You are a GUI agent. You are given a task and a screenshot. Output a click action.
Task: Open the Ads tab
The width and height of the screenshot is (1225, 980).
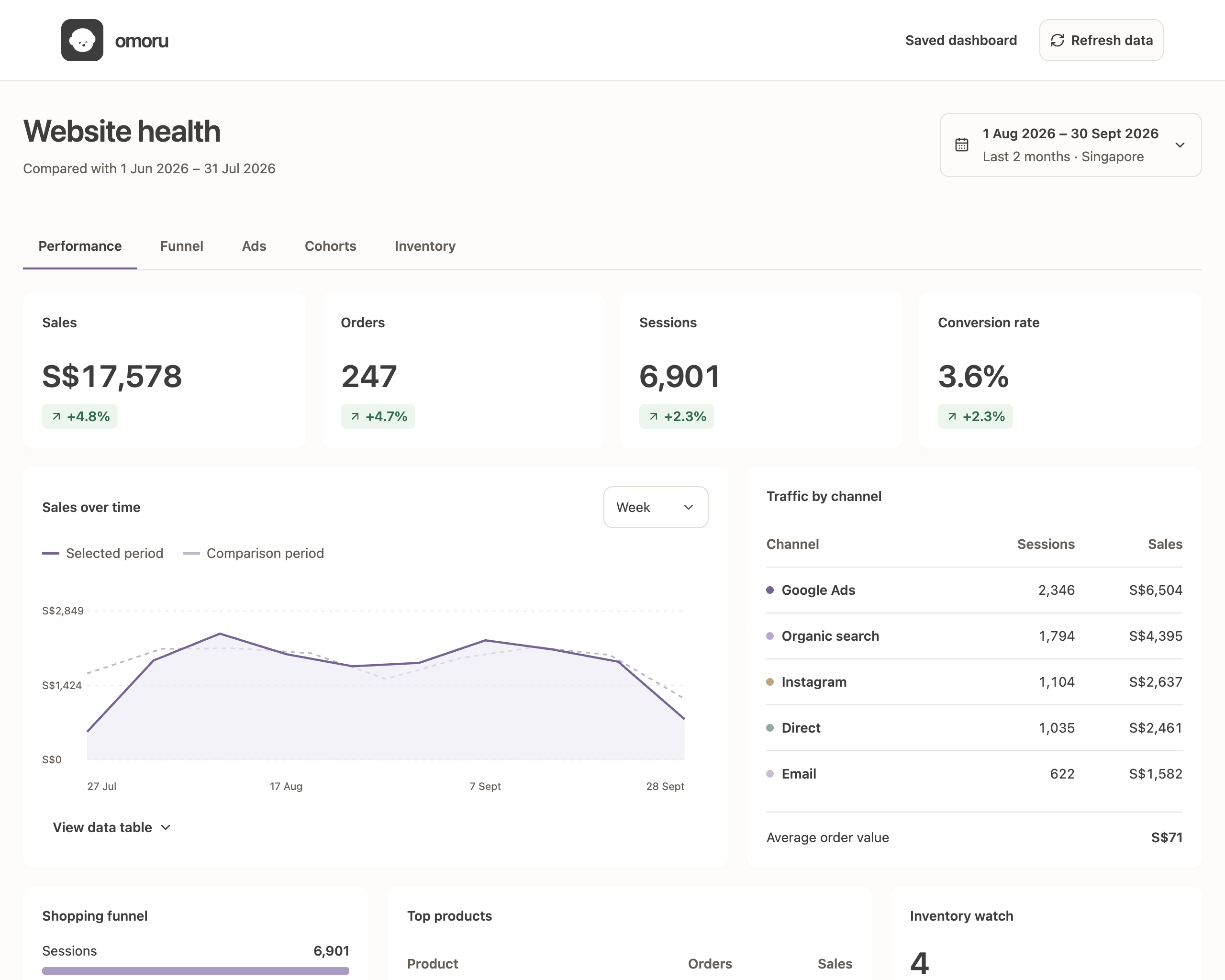pyautogui.click(x=254, y=246)
